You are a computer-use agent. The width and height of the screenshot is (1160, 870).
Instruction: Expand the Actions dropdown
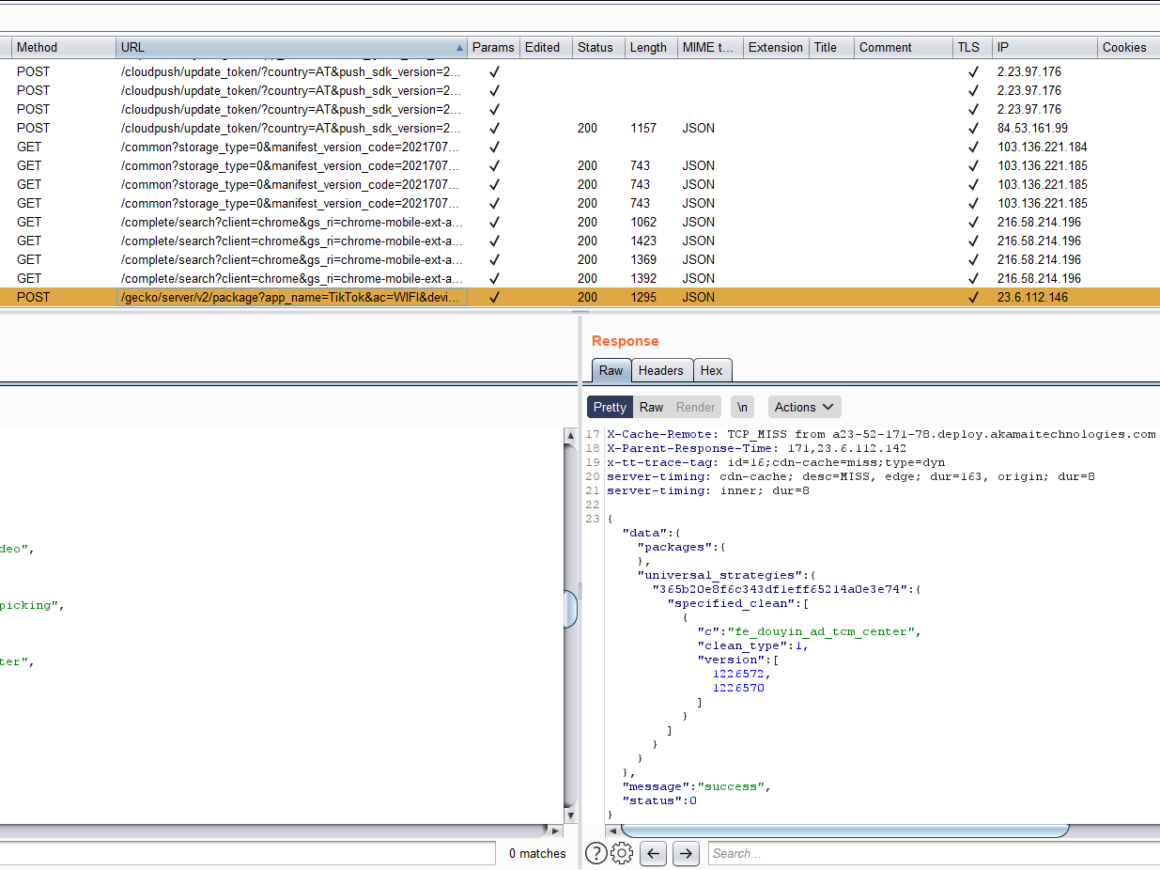(x=804, y=407)
